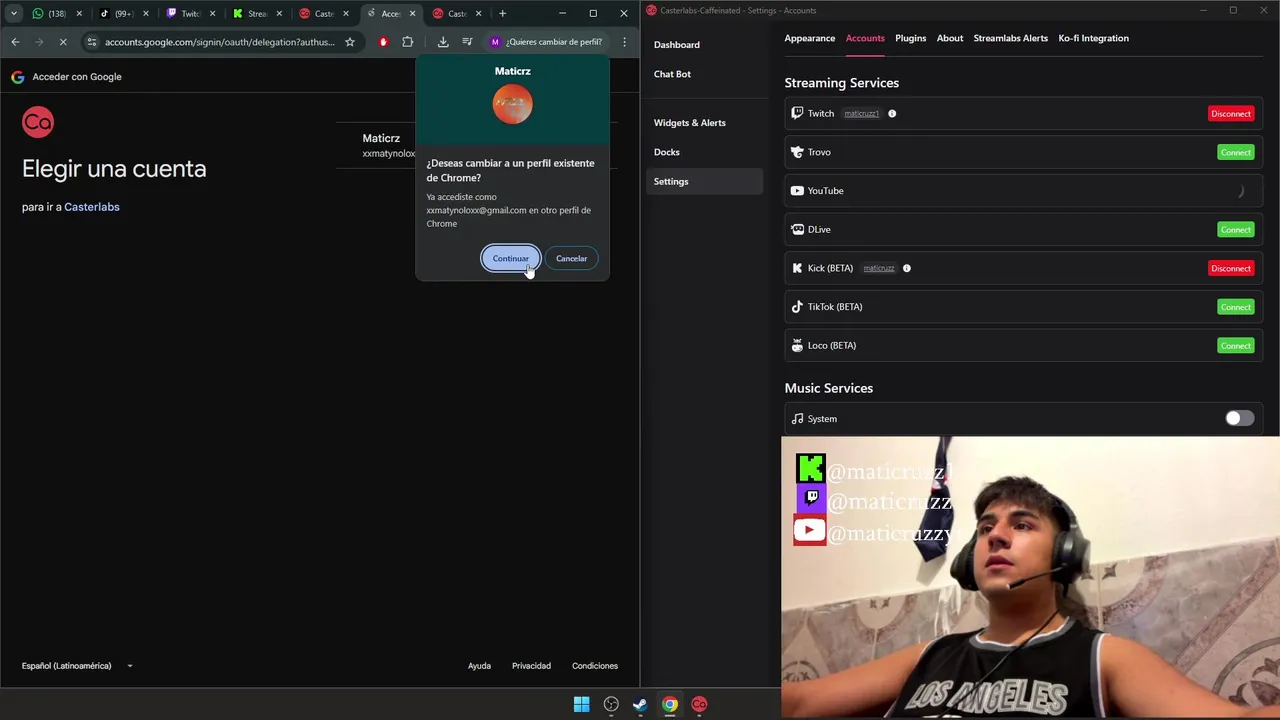Select Settings in Casterlabs sidebar
This screenshot has width=1280, height=720.
tap(704, 181)
